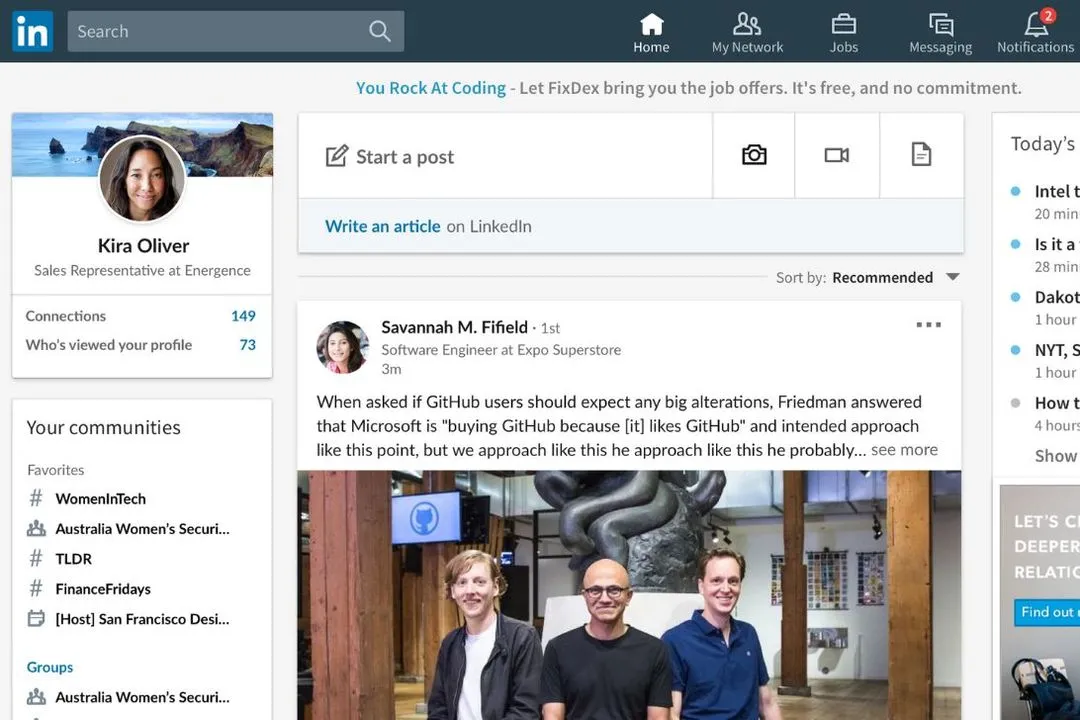This screenshot has height=720, width=1080.
Task: Open Australia Women's Securi... under Favorites
Action: (143, 529)
